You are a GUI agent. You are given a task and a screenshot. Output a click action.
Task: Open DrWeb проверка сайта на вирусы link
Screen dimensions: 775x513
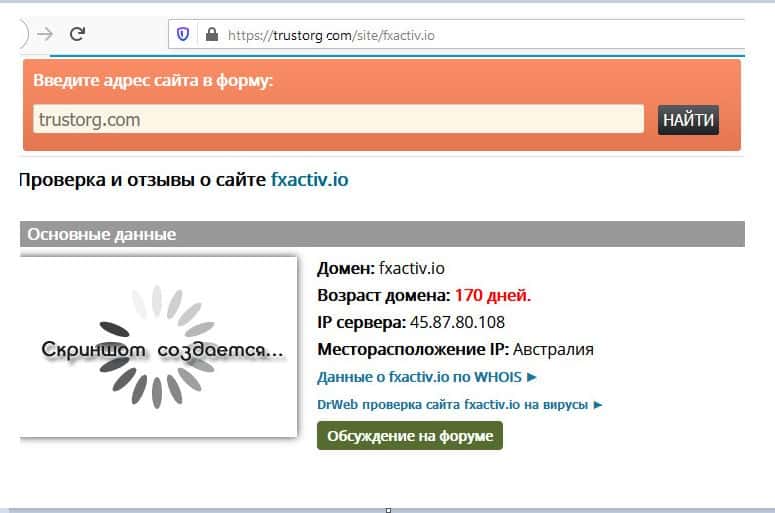460,405
